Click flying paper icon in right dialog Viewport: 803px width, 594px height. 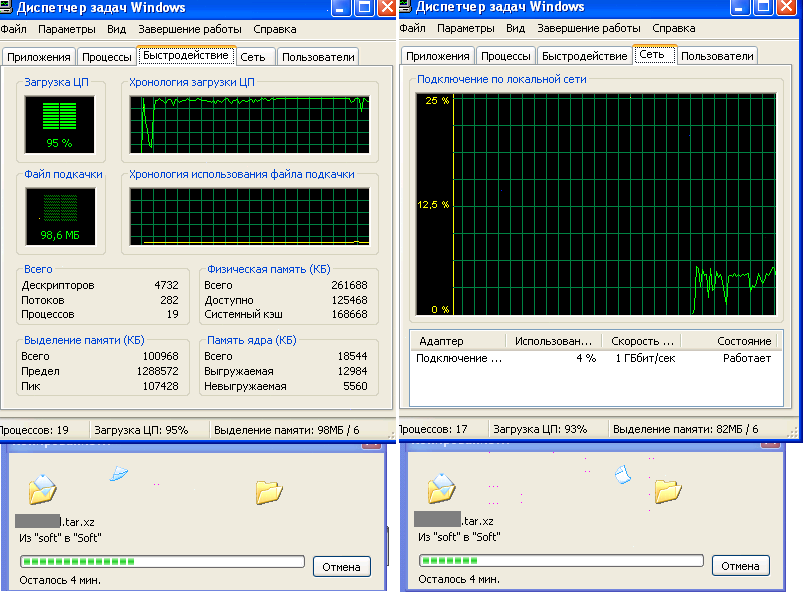(622, 474)
